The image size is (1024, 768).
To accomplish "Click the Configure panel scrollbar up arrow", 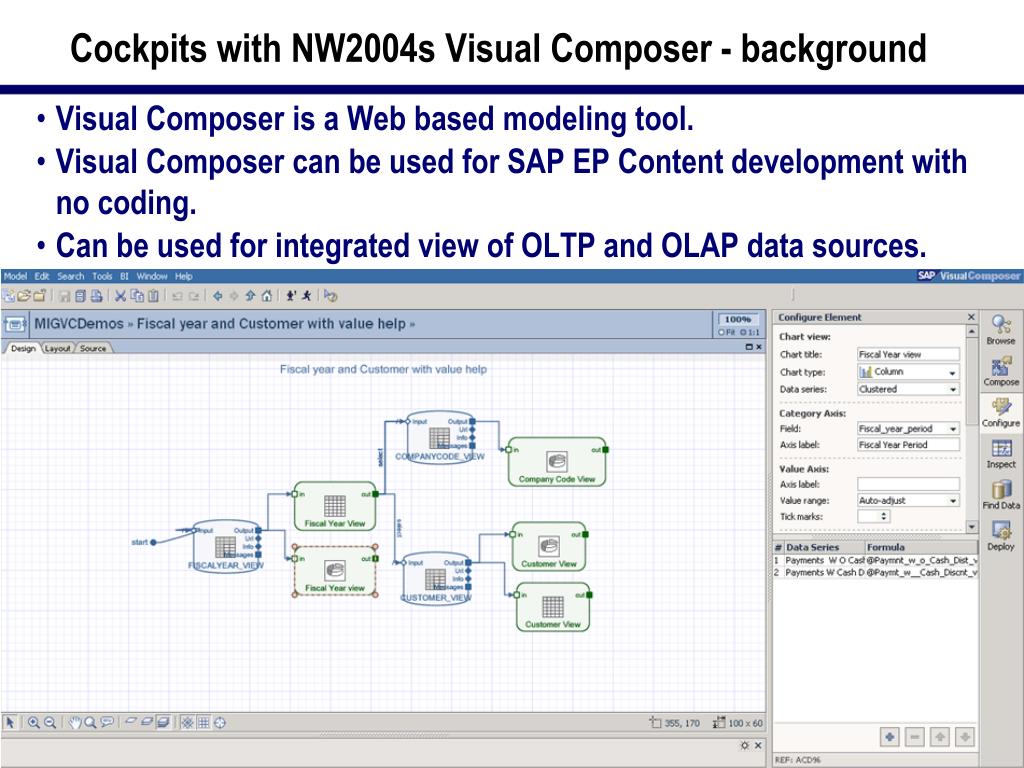I will tap(972, 332).
